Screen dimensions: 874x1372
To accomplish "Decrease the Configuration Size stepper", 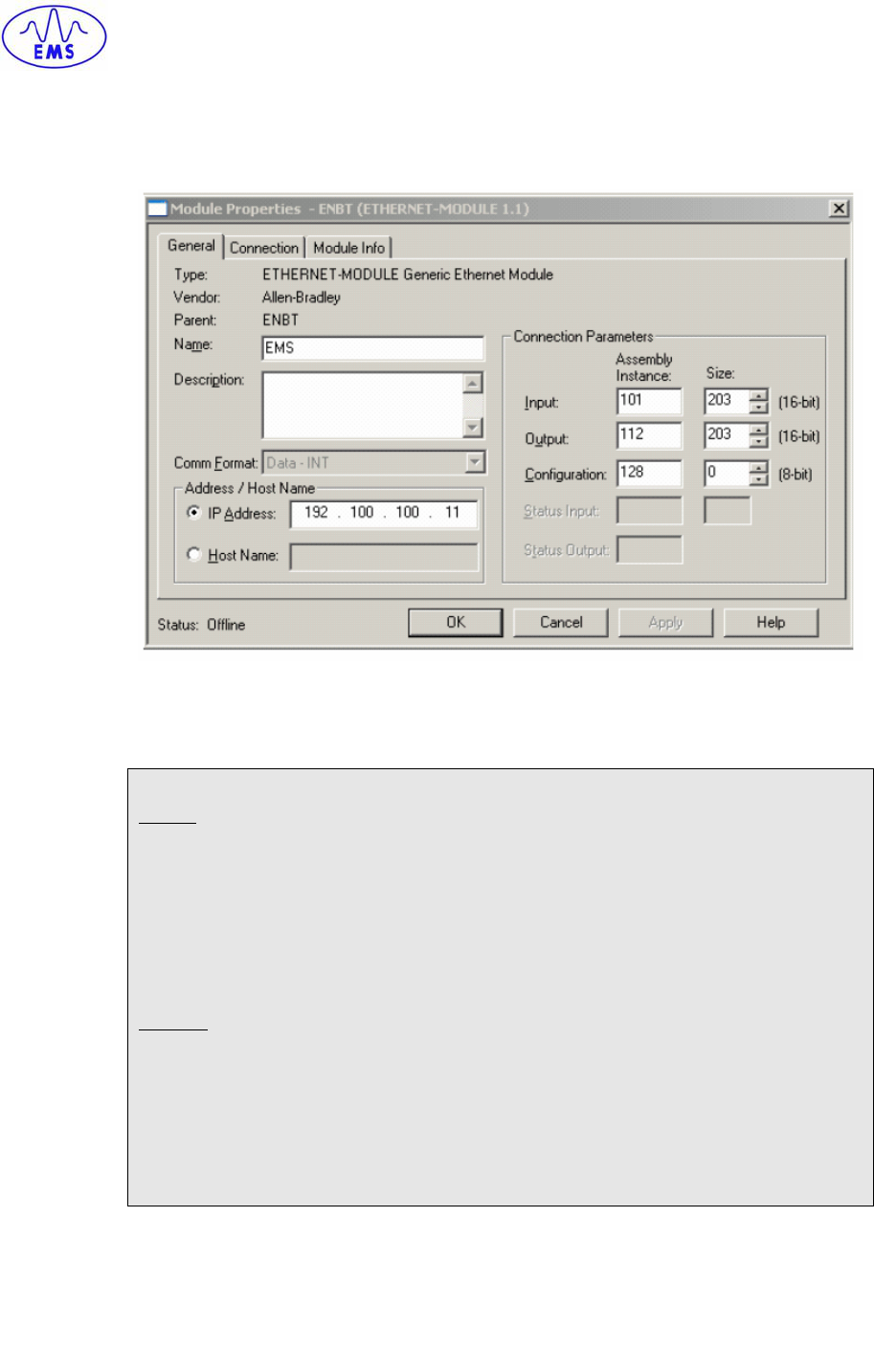I will click(x=759, y=479).
